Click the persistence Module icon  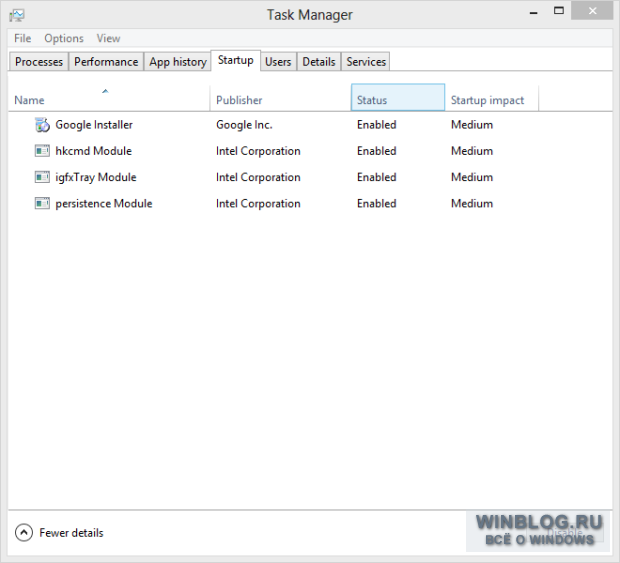pos(42,204)
